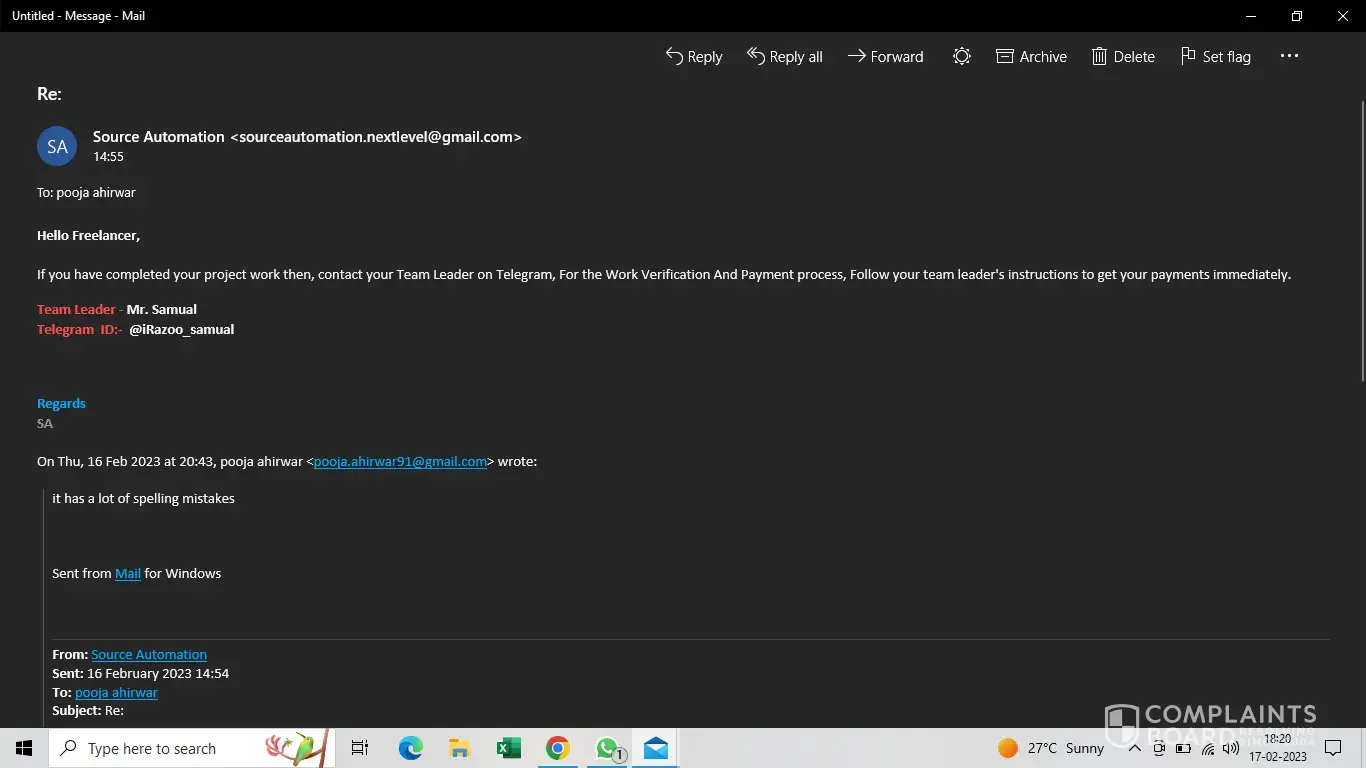Delete the email with trash icon

pyautogui.click(x=1123, y=57)
